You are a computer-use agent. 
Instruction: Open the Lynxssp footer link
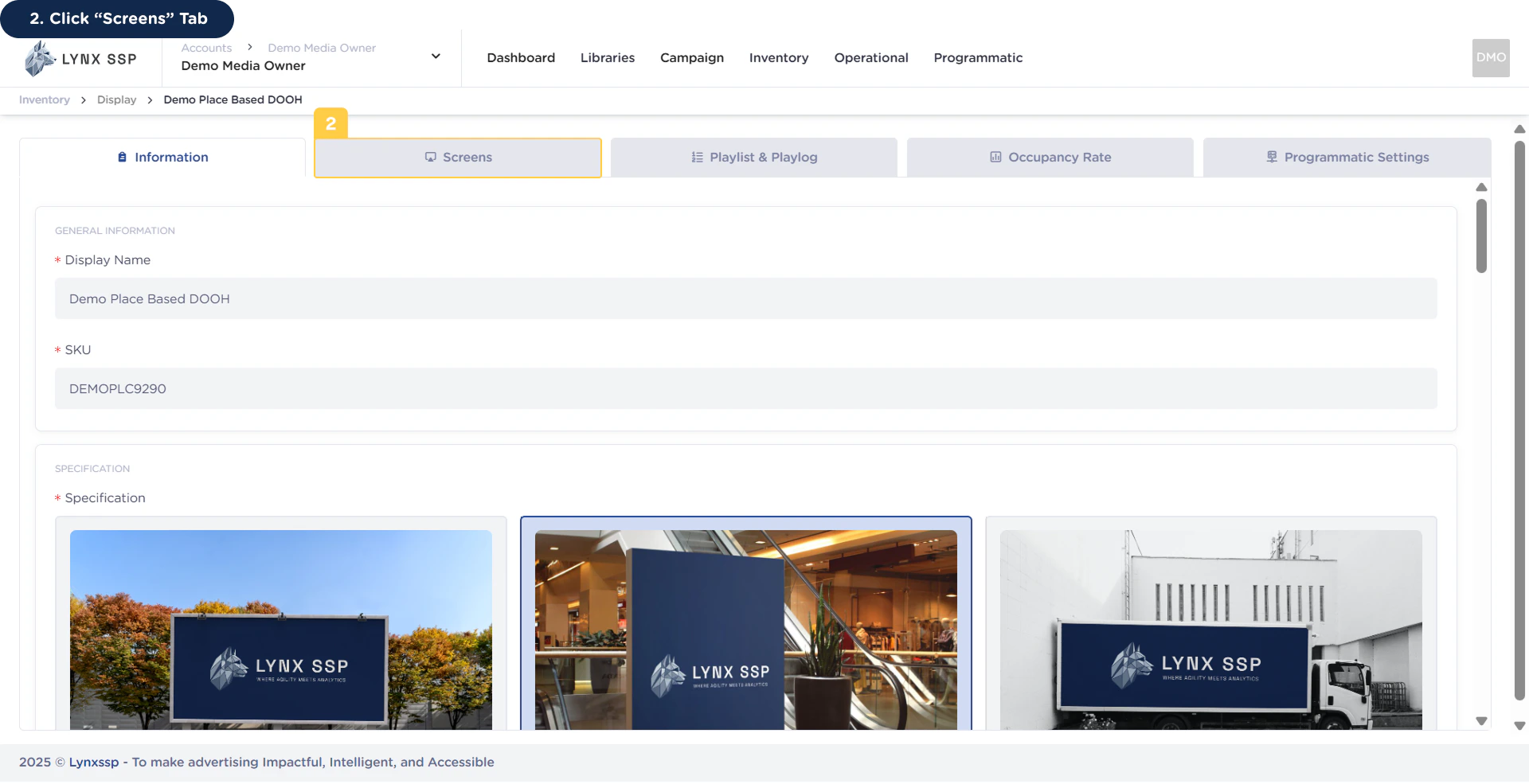93,762
